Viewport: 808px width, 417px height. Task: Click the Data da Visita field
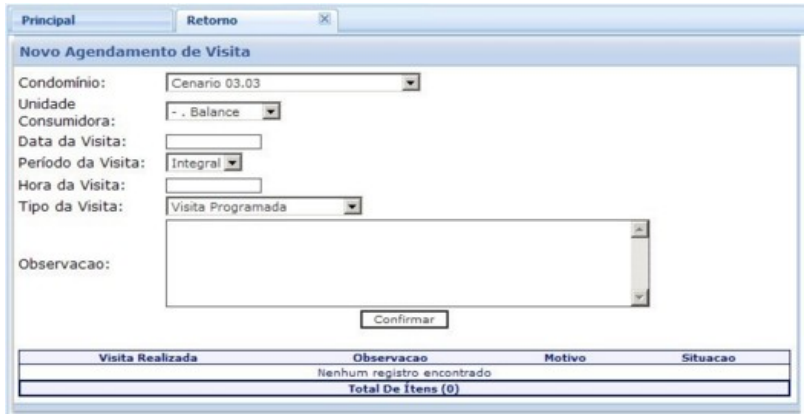tap(213, 142)
